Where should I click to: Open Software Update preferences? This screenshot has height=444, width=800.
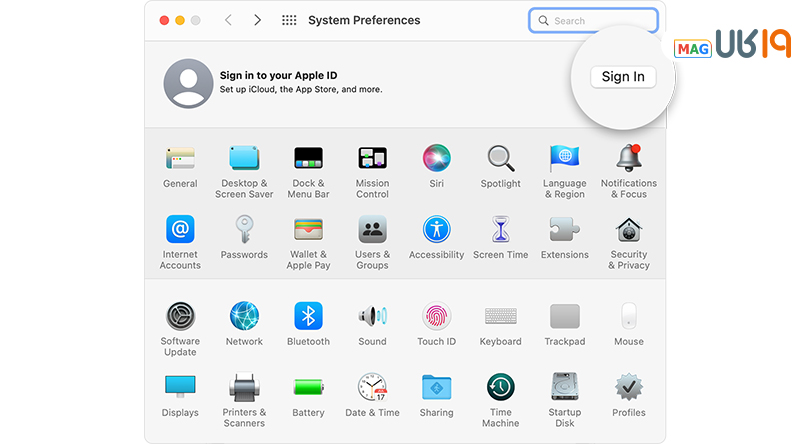[x=180, y=317]
